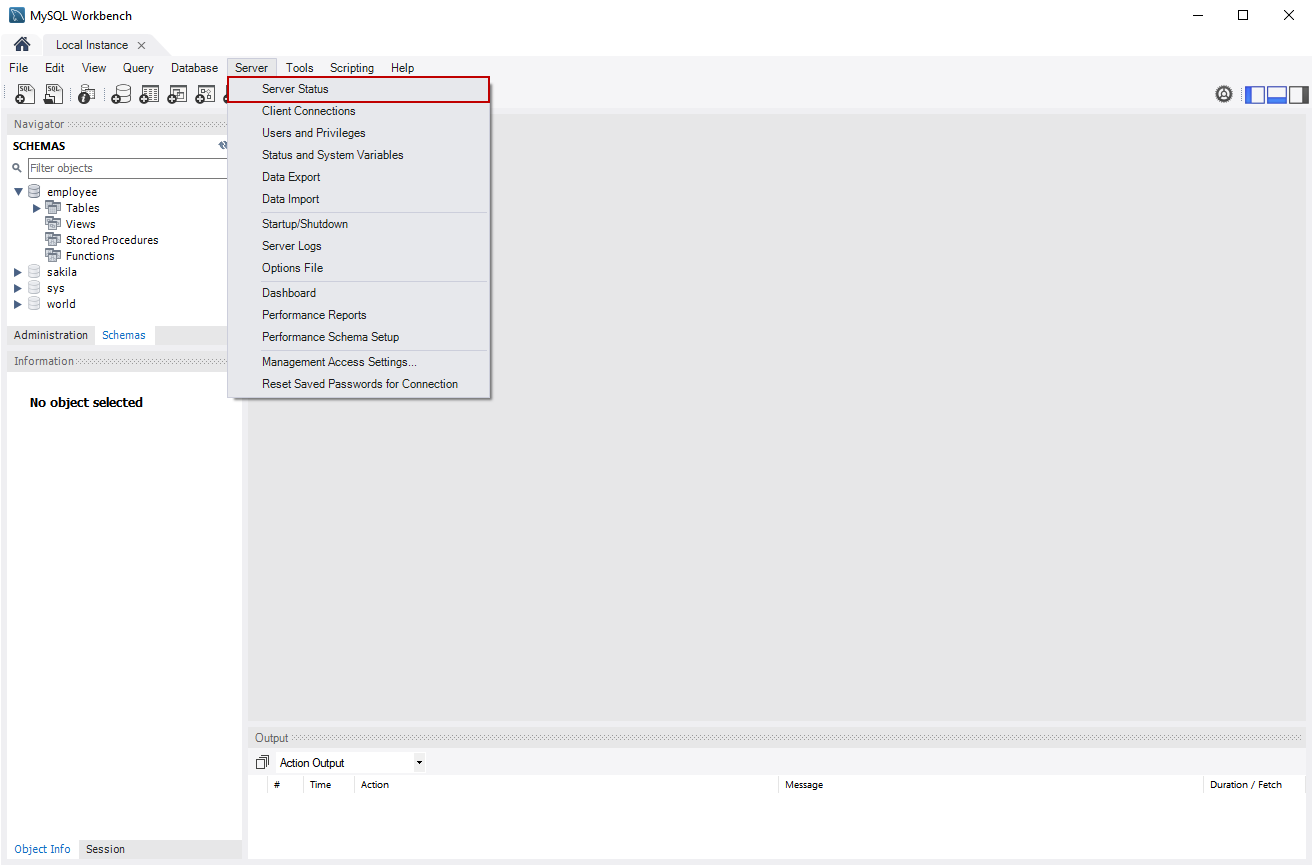Open the Action Output dropdown
This screenshot has height=866, width=1313.
pos(419,762)
